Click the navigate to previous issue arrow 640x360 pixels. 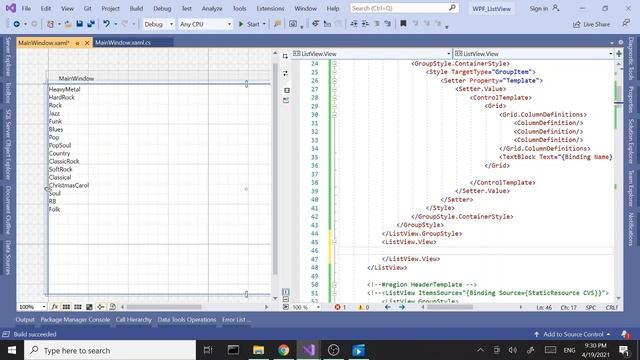tap(388, 307)
